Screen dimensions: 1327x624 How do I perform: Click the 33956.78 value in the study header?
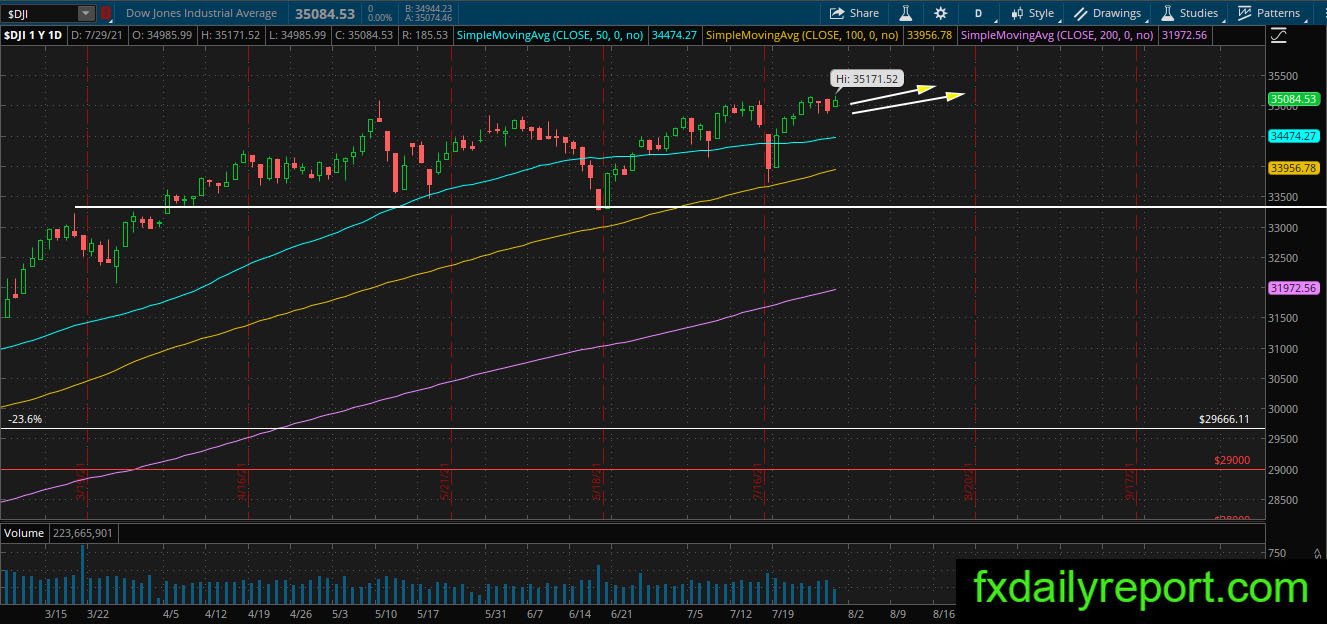[x=927, y=35]
